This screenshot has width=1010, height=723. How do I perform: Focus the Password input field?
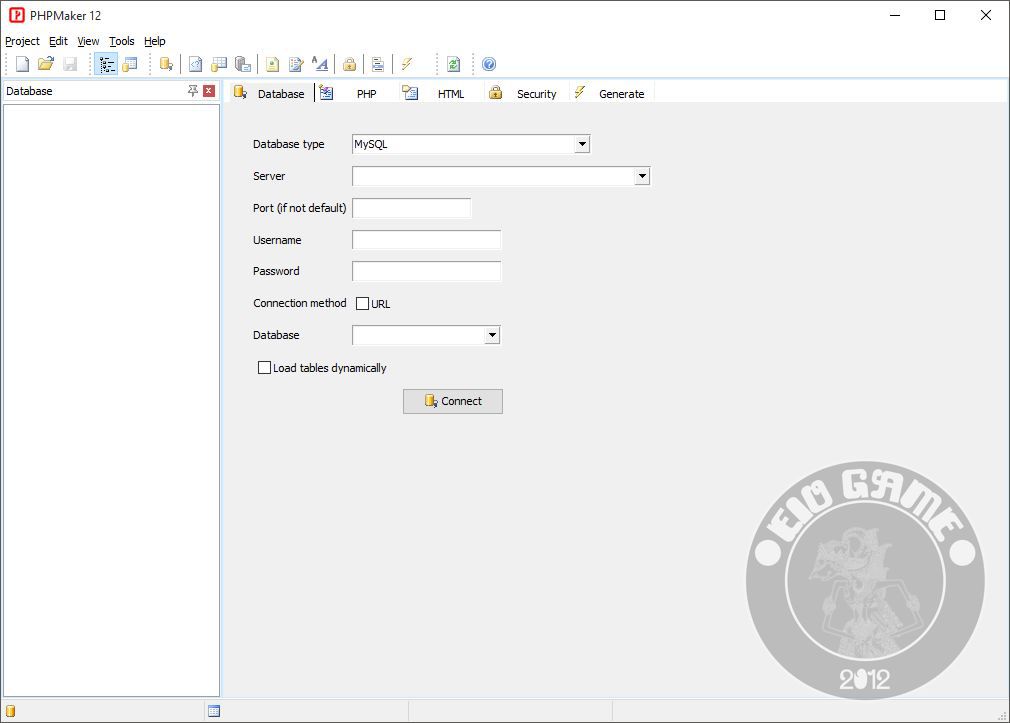click(x=426, y=271)
